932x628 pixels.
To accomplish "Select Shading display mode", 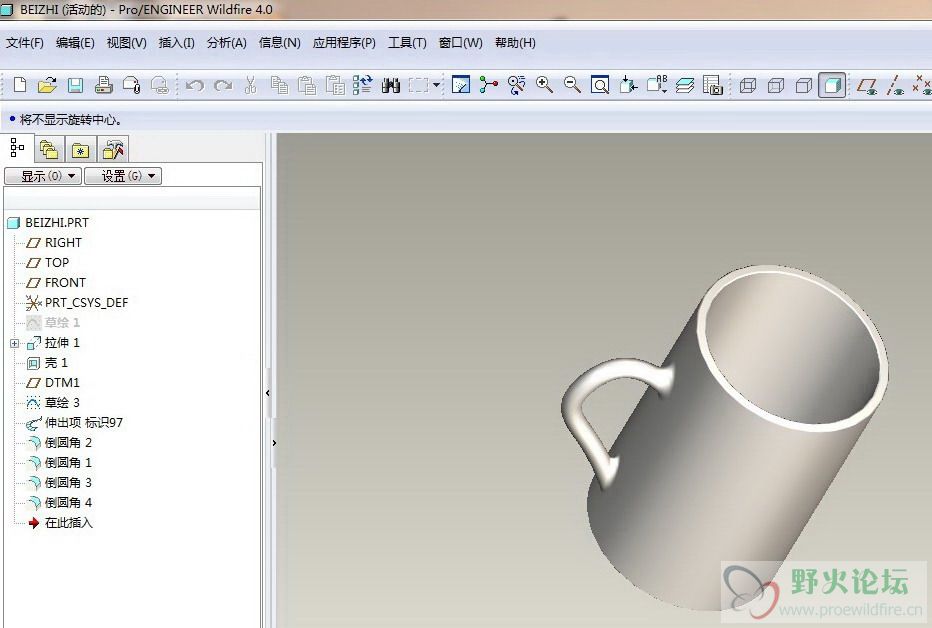I will tap(832, 85).
